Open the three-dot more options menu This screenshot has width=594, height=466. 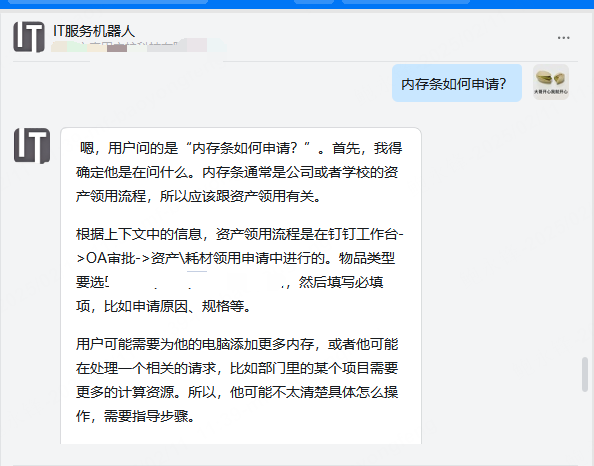[563, 38]
